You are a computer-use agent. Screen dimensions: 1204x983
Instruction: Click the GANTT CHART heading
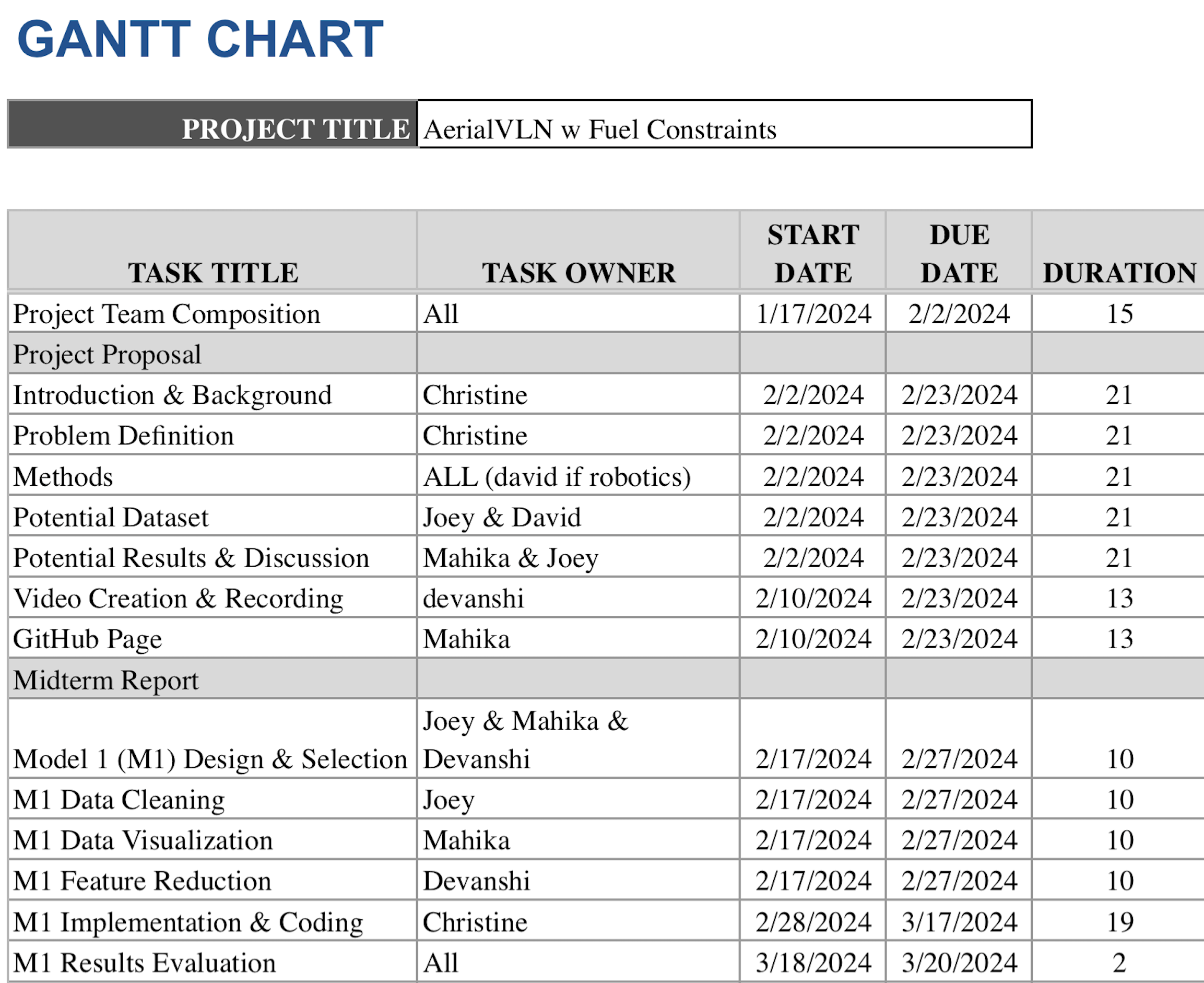[x=200, y=39]
